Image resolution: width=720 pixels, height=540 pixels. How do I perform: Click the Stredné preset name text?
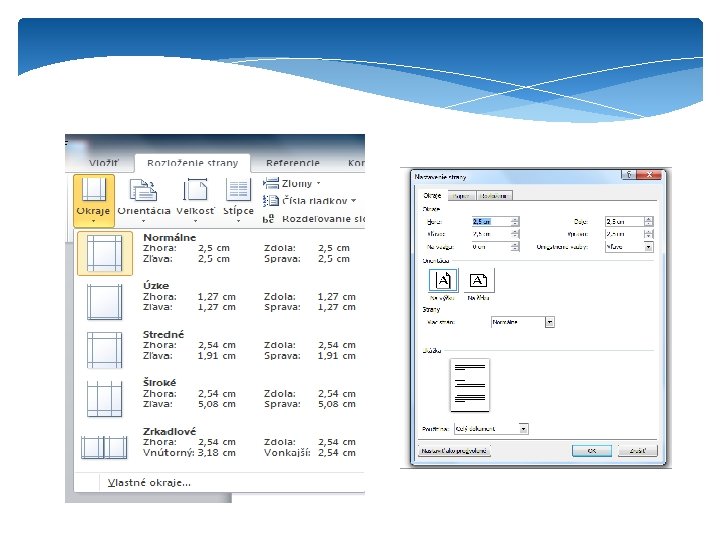point(163,334)
